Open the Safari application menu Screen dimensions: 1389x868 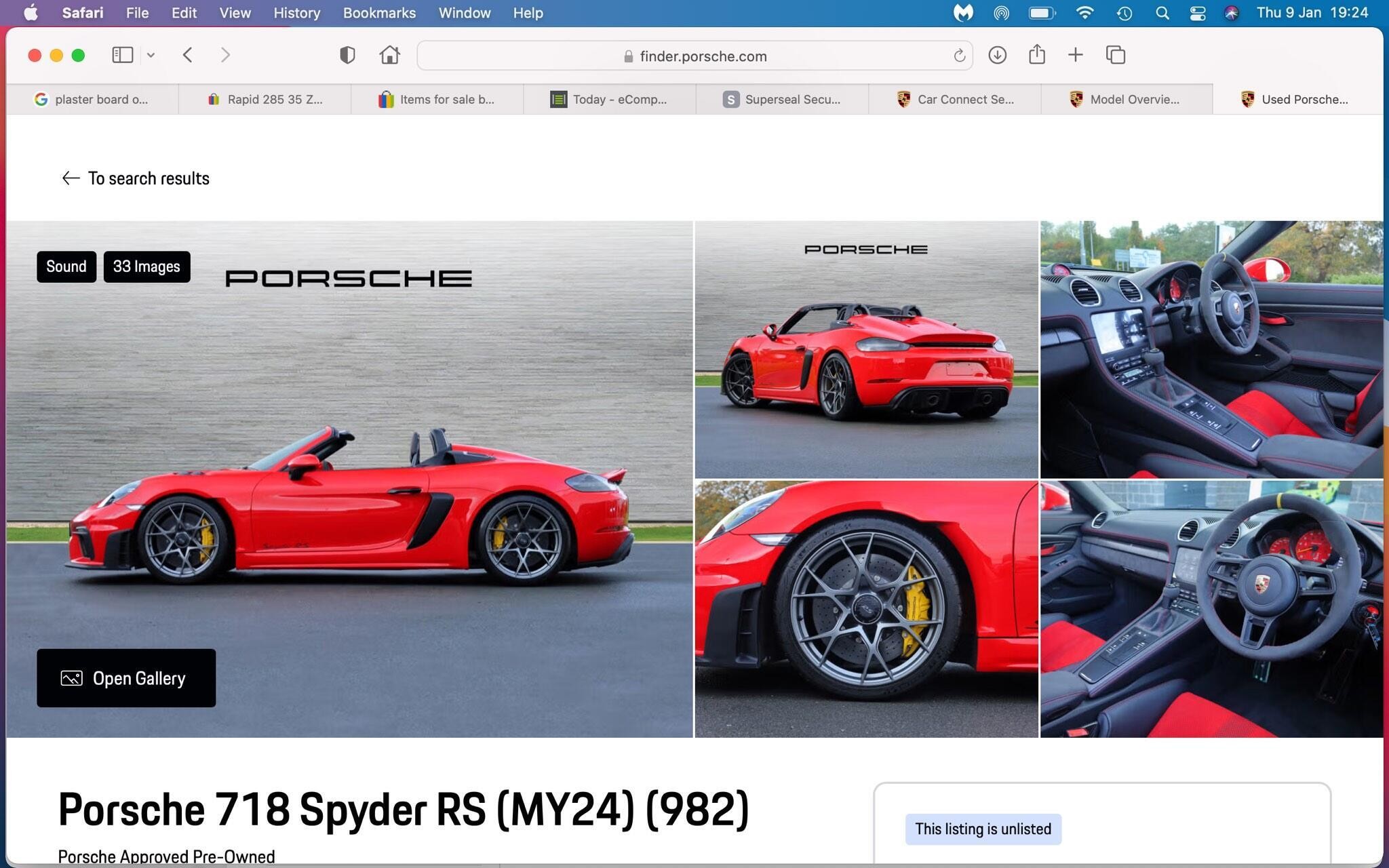point(83,13)
